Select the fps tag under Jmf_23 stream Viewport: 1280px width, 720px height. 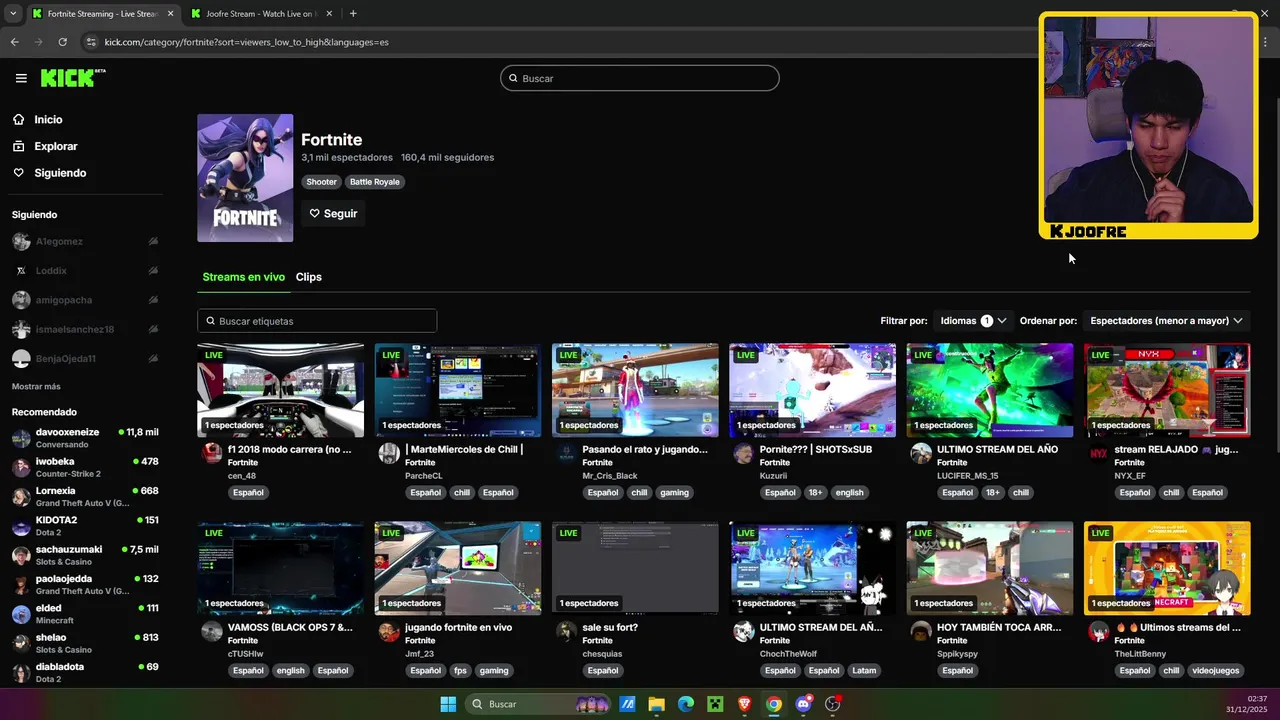coord(460,670)
